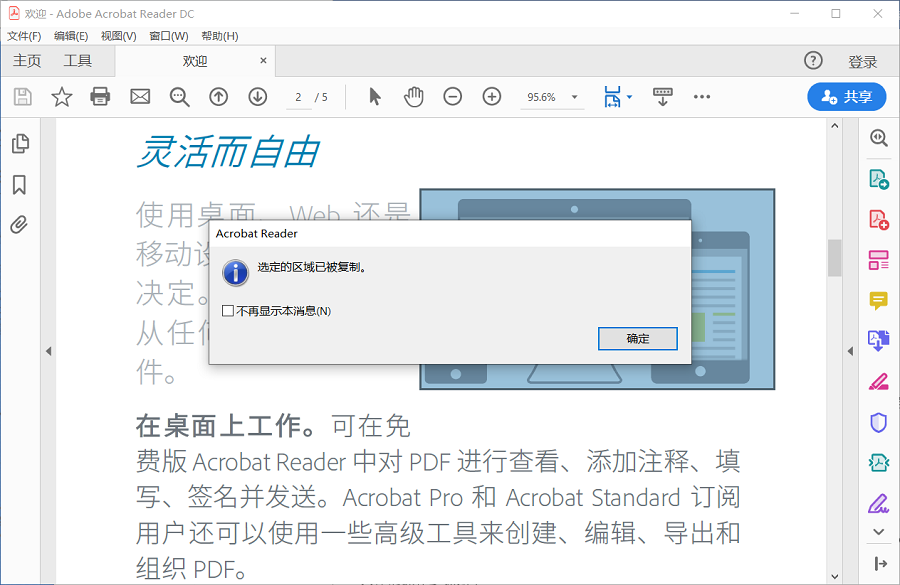Open Export PDF tool in right pane
Viewport: 900px width, 585px height.
[x=879, y=179]
